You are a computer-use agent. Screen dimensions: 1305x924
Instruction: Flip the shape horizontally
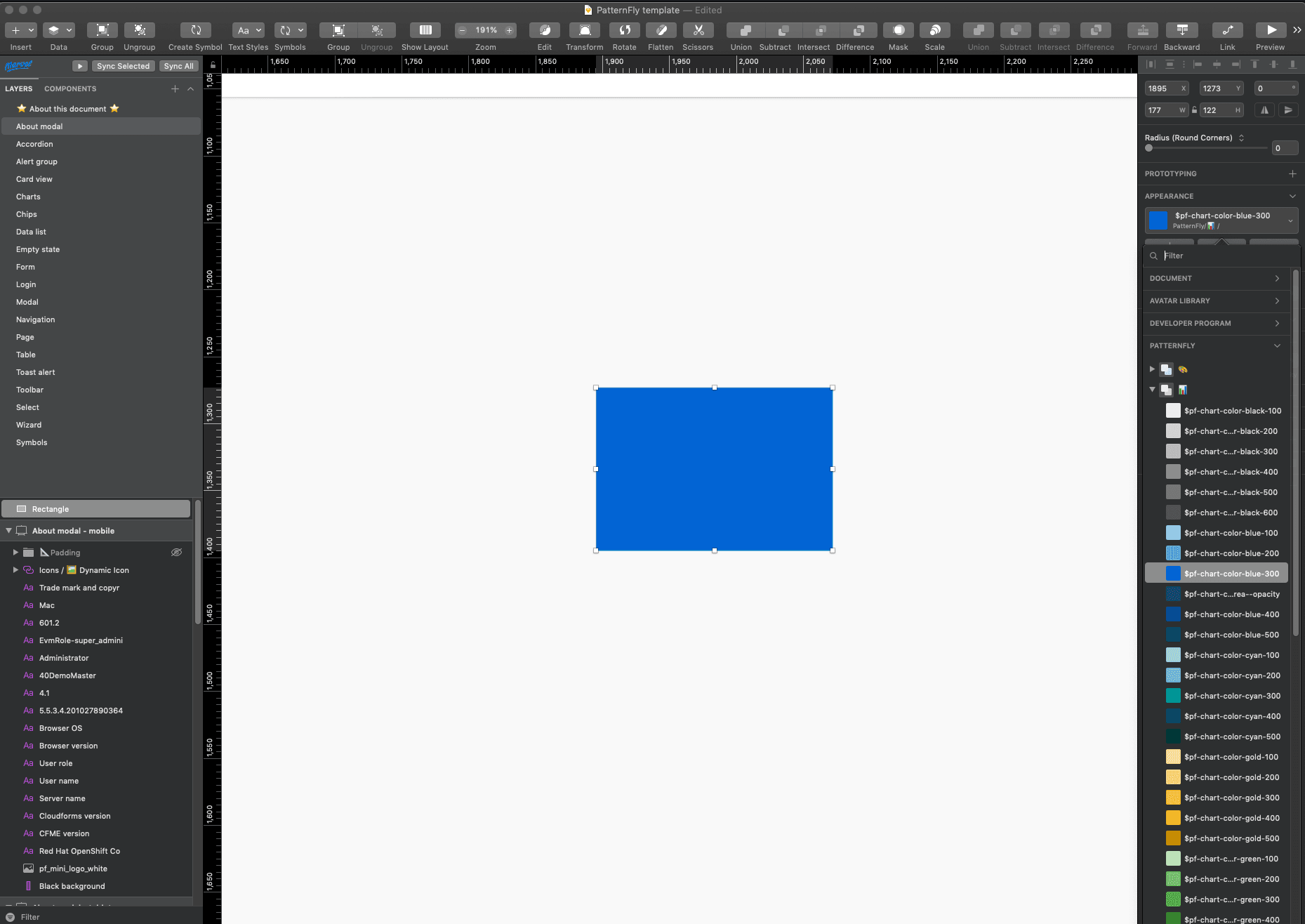point(1264,110)
